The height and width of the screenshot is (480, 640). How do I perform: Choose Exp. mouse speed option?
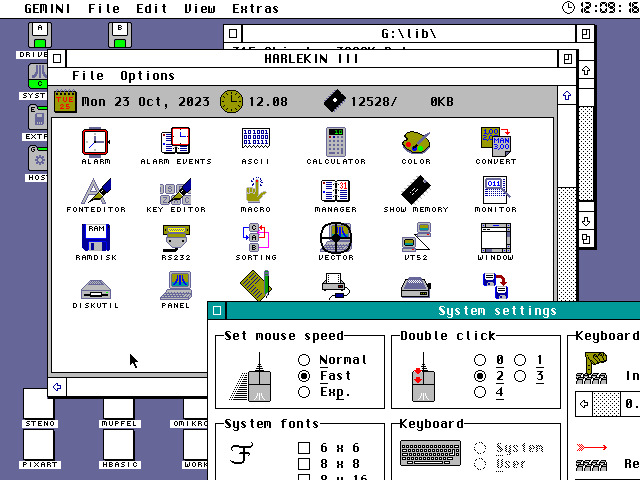coord(304,392)
